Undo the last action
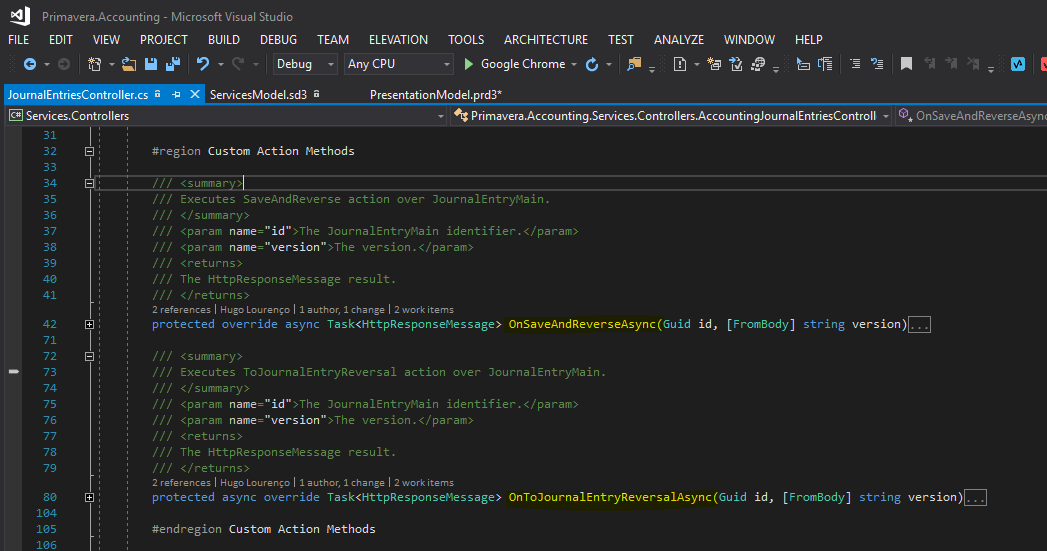The height and width of the screenshot is (551, 1047). (x=203, y=64)
